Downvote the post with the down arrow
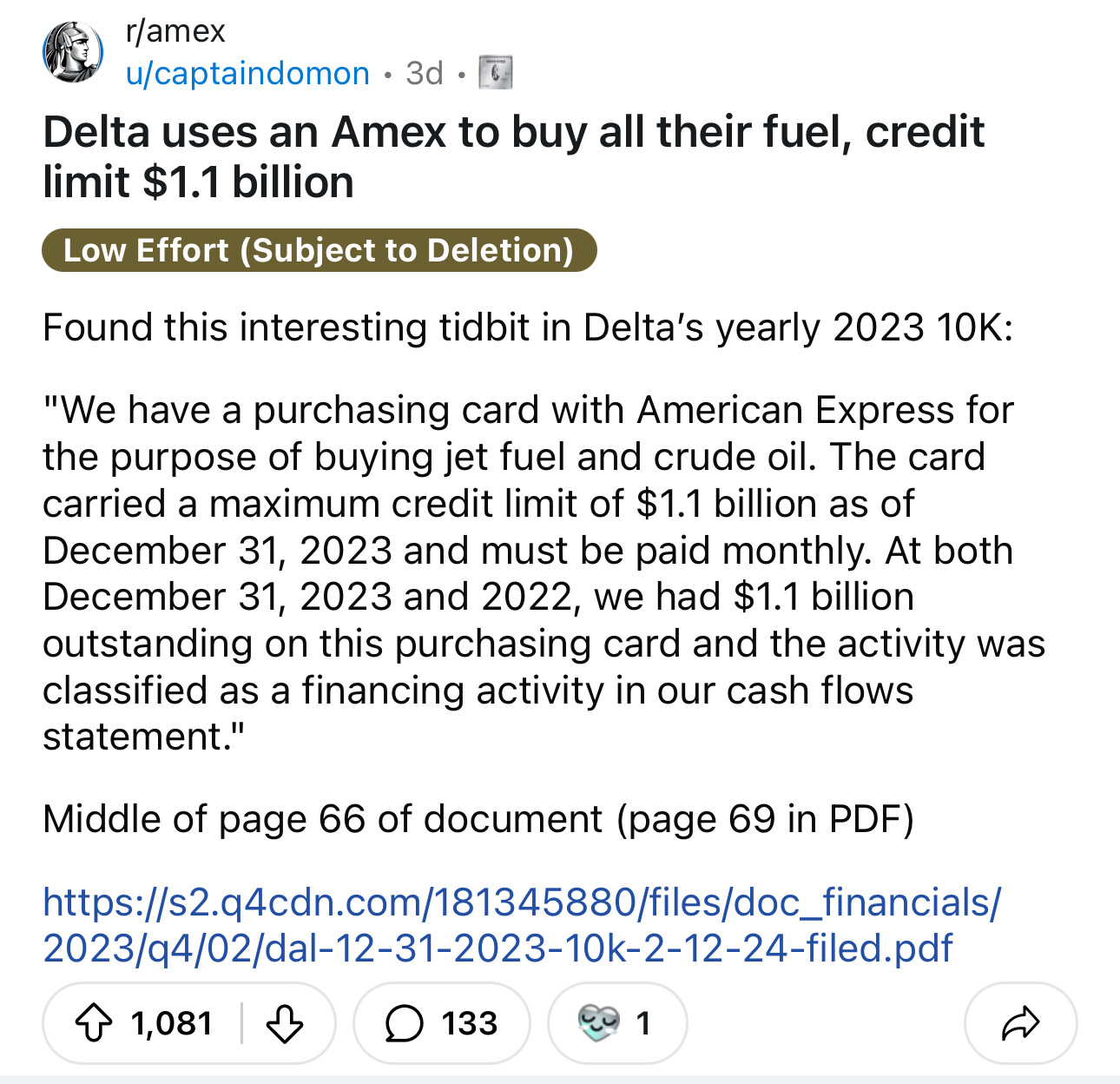1120x1084 pixels. [x=285, y=1023]
